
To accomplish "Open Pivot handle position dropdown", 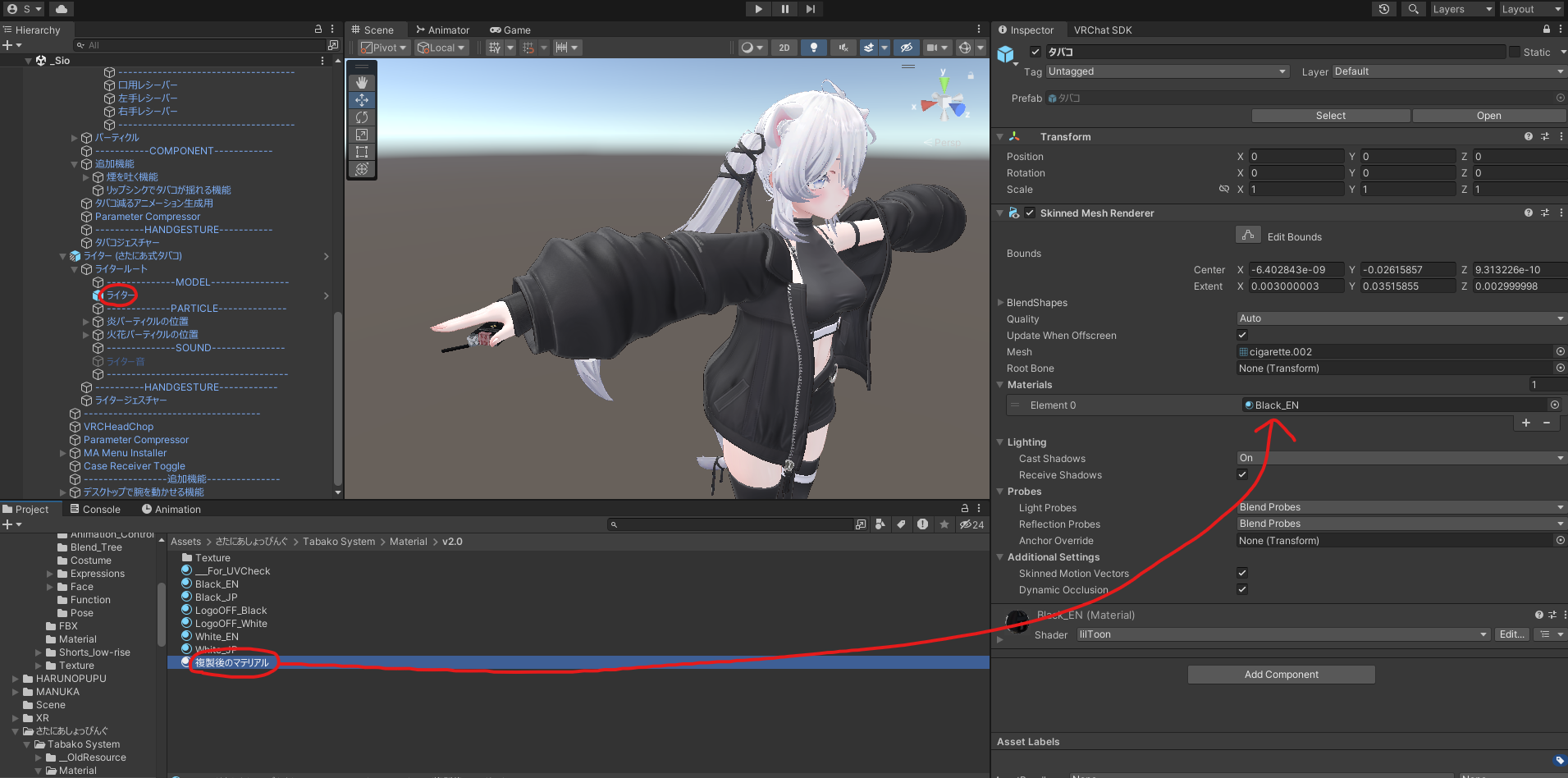I will (384, 48).
